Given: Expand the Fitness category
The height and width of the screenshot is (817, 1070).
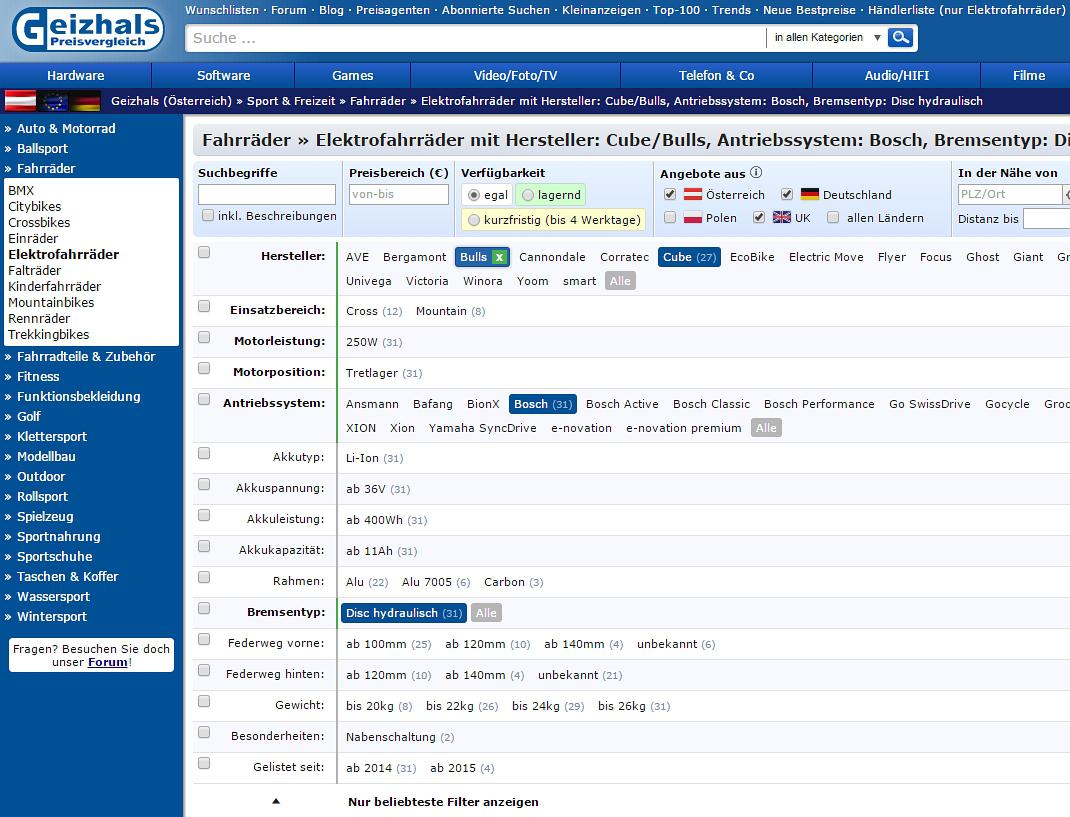Looking at the screenshot, I should coord(38,376).
